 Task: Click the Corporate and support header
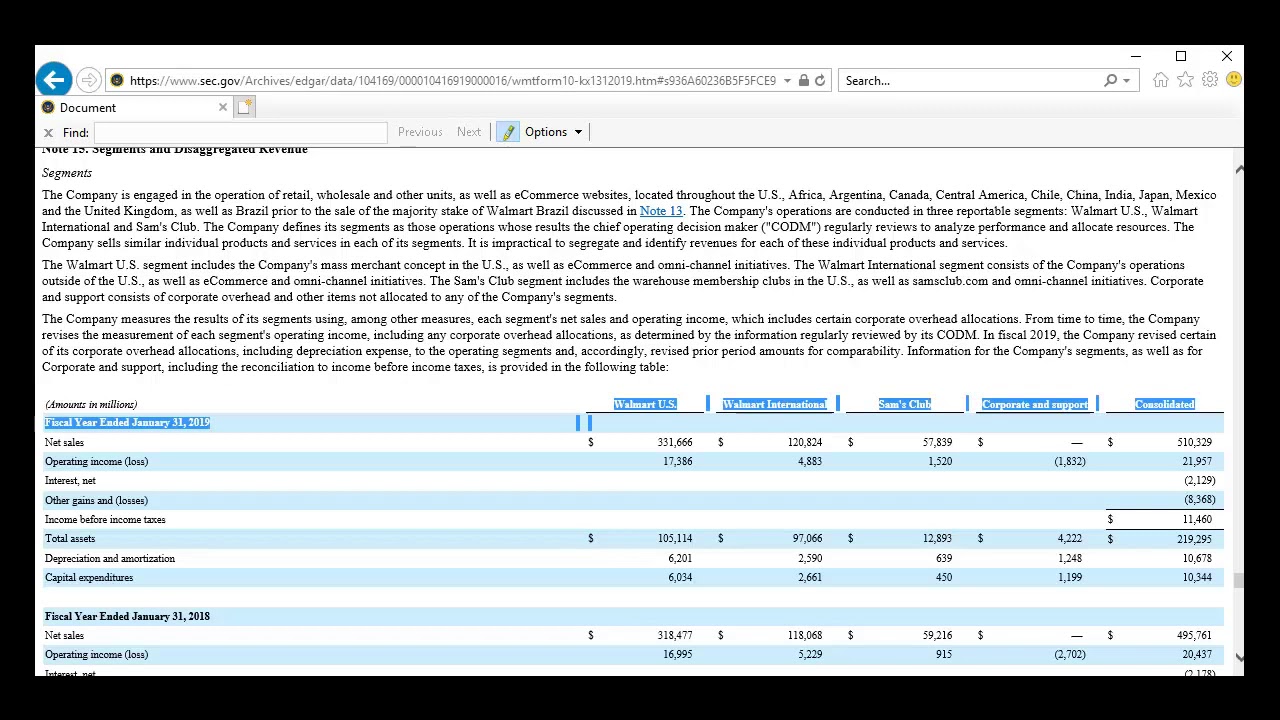click(1035, 404)
